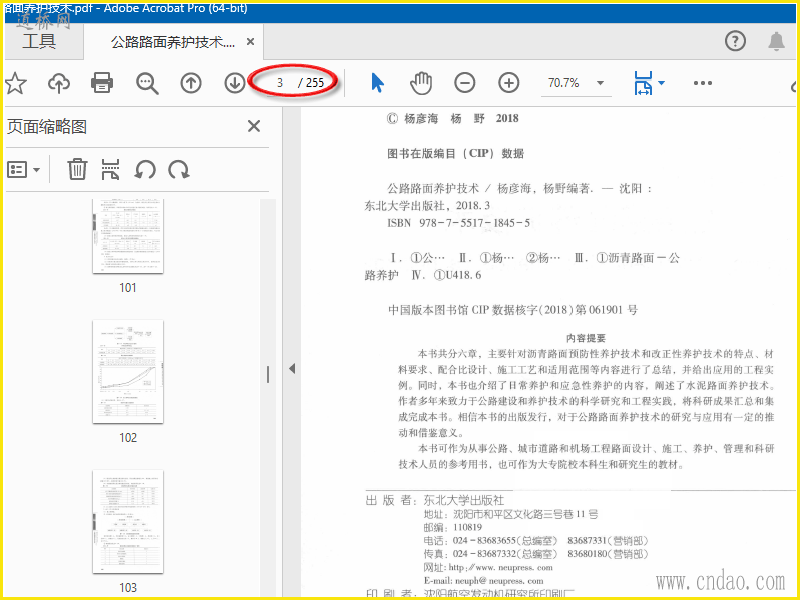
Task: Click the text 图书在版编目 (CIP) 数据
Action: (x=455, y=154)
